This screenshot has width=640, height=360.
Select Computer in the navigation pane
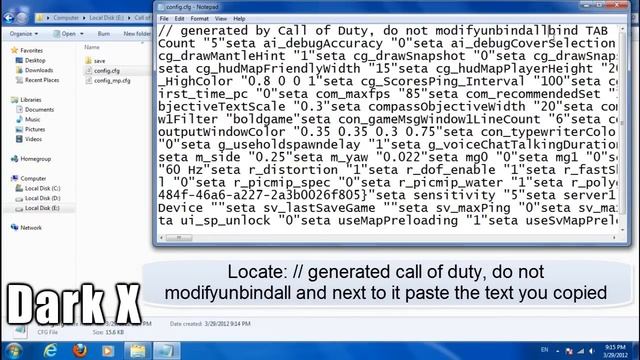pyautogui.click(x=33, y=178)
